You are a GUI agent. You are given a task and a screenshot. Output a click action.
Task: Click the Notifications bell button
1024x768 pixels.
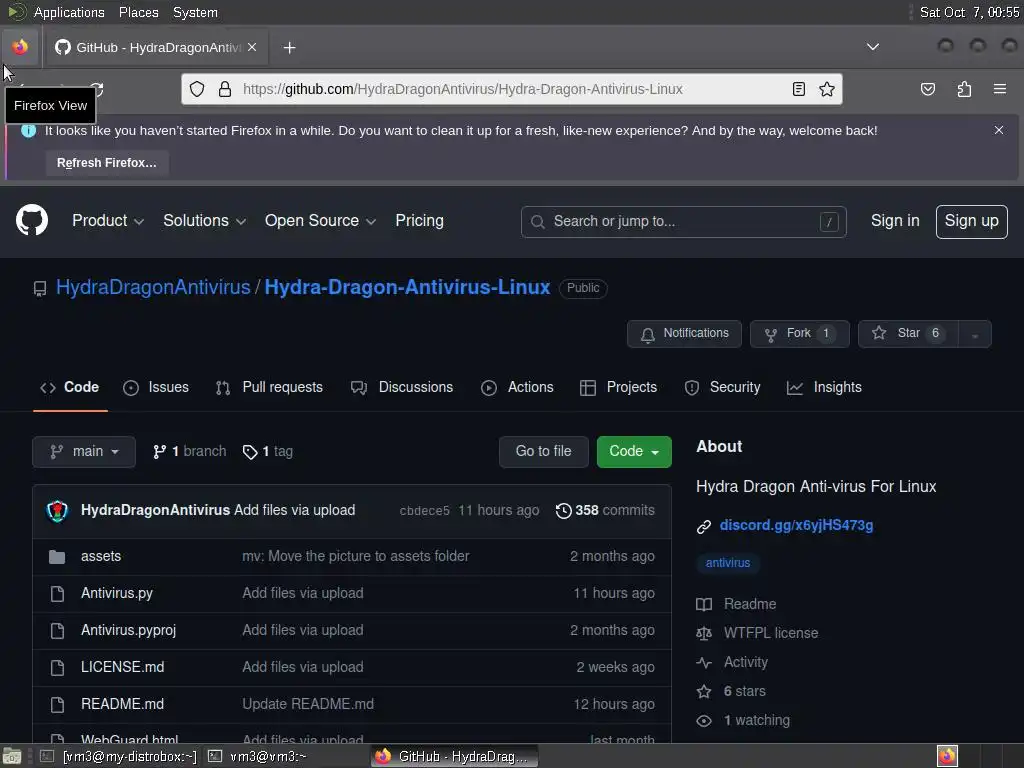pyautogui.click(x=684, y=334)
